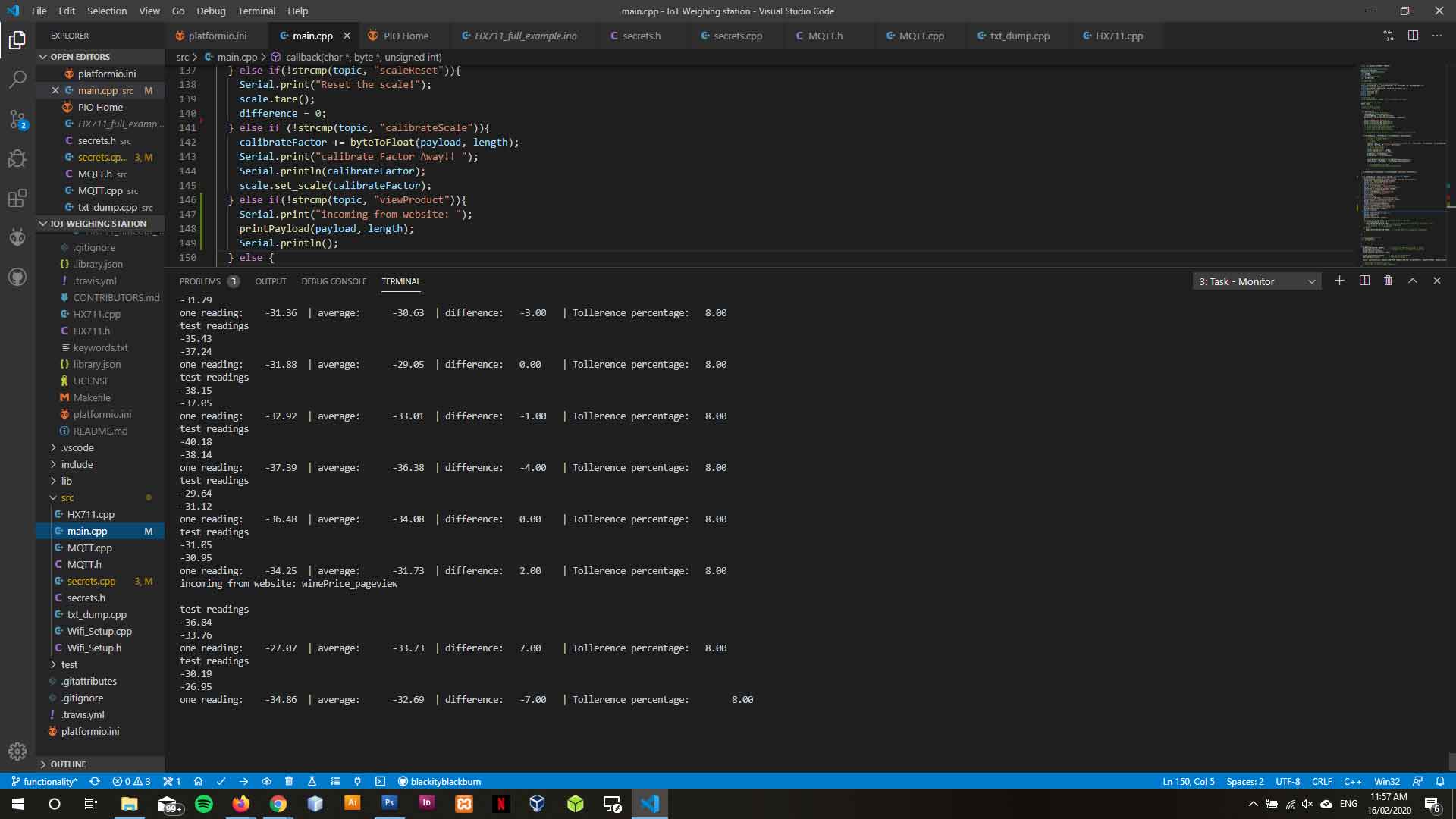Split the terminal pane
The width and height of the screenshot is (1456, 819).
1364,281
